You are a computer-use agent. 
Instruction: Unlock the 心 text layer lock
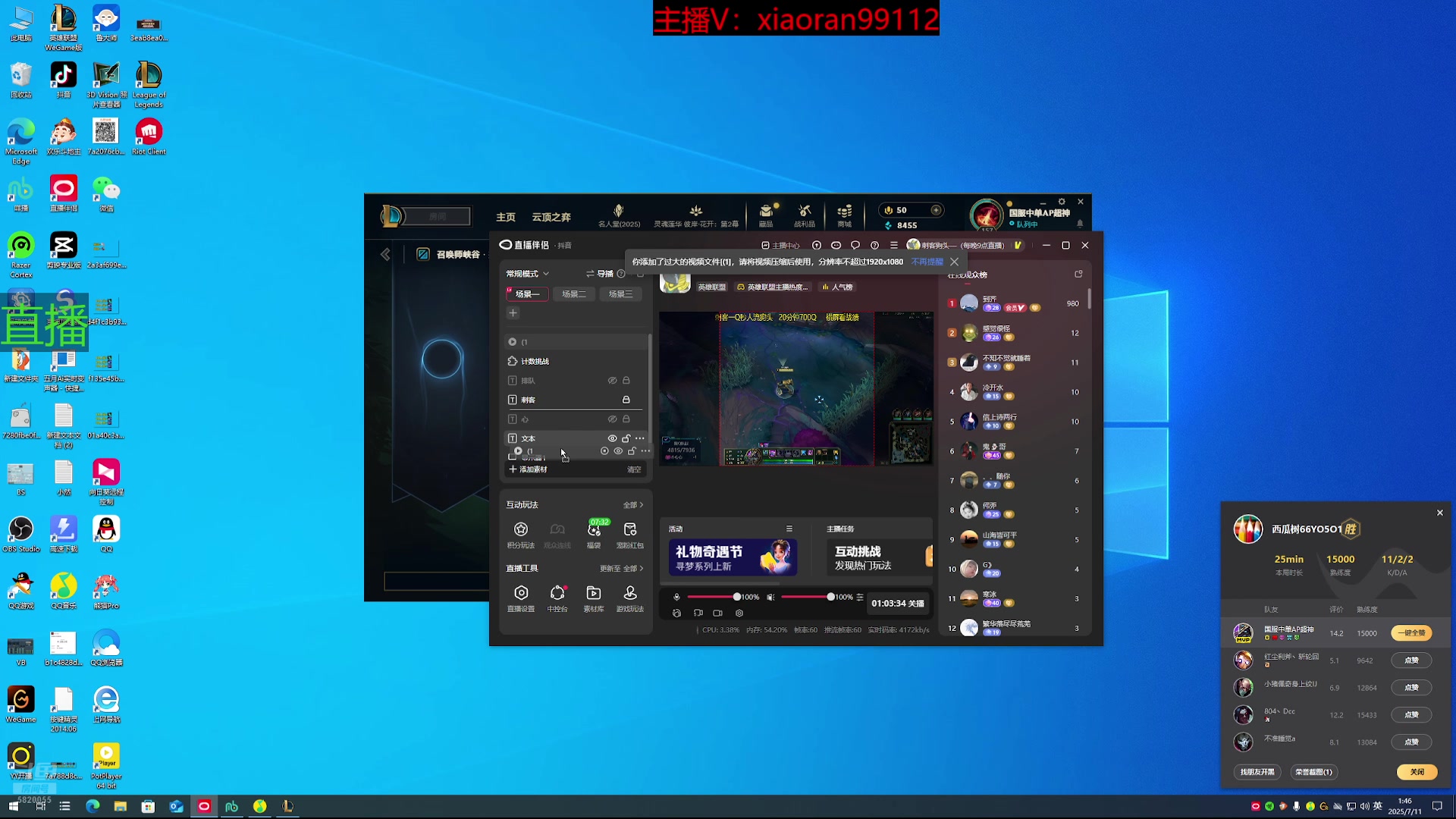coord(626,419)
